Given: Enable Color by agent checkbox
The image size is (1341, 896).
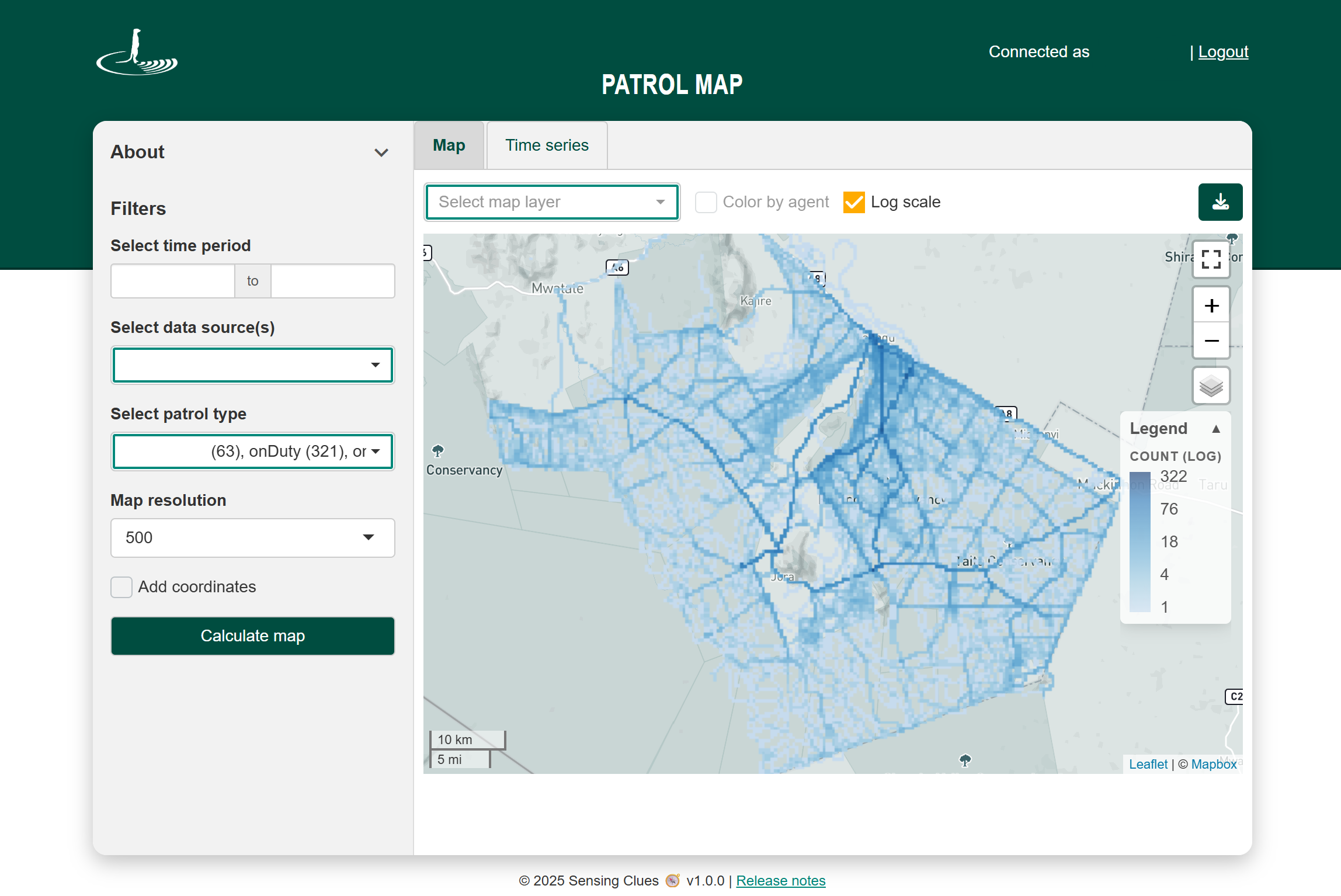Looking at the screenshot, I should tap(706, 202).
